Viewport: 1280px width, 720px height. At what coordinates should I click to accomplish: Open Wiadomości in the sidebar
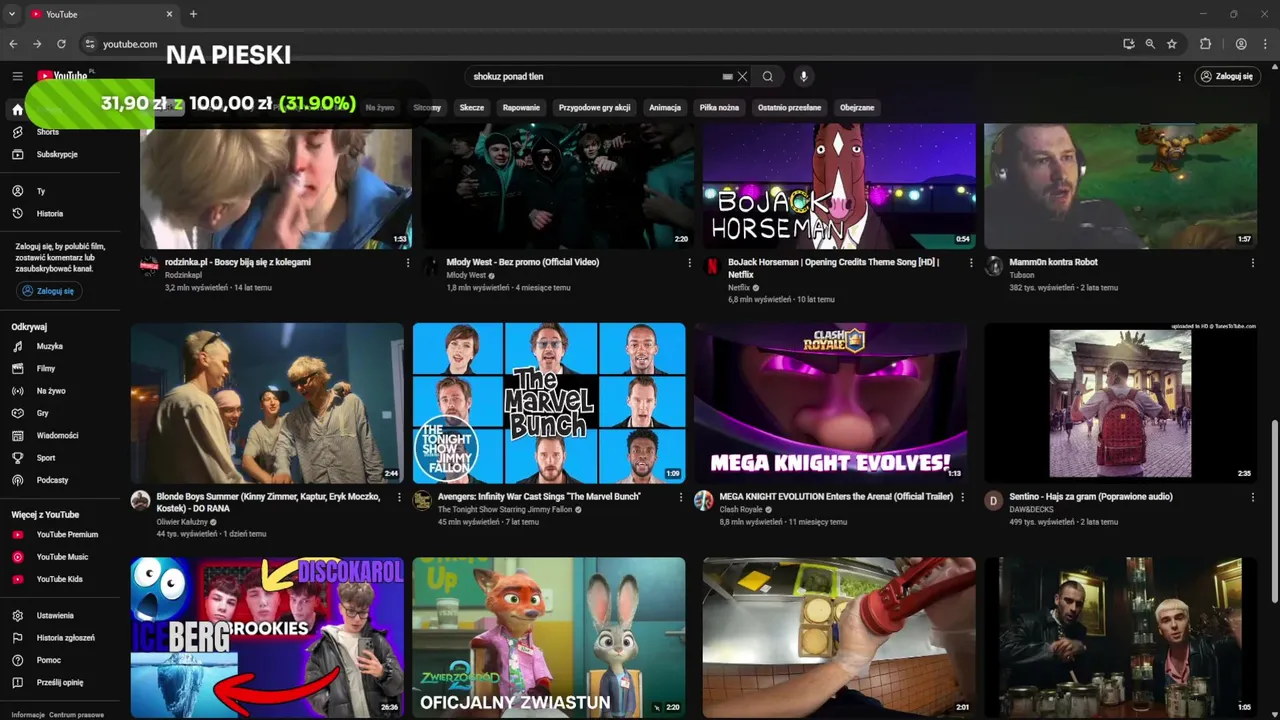[x=57, y=435]
